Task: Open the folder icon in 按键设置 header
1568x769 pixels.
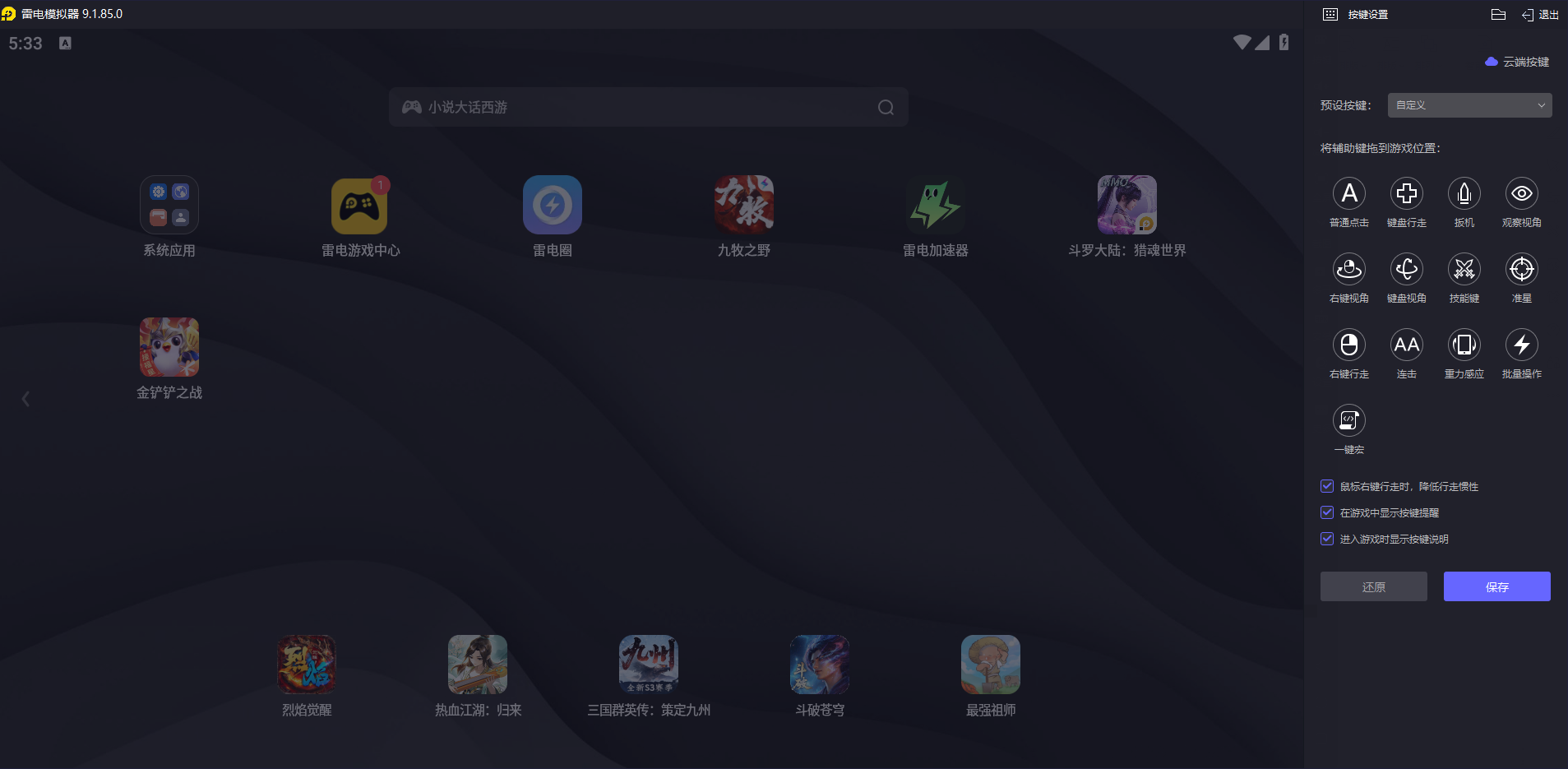Action: coord(1498,14)
